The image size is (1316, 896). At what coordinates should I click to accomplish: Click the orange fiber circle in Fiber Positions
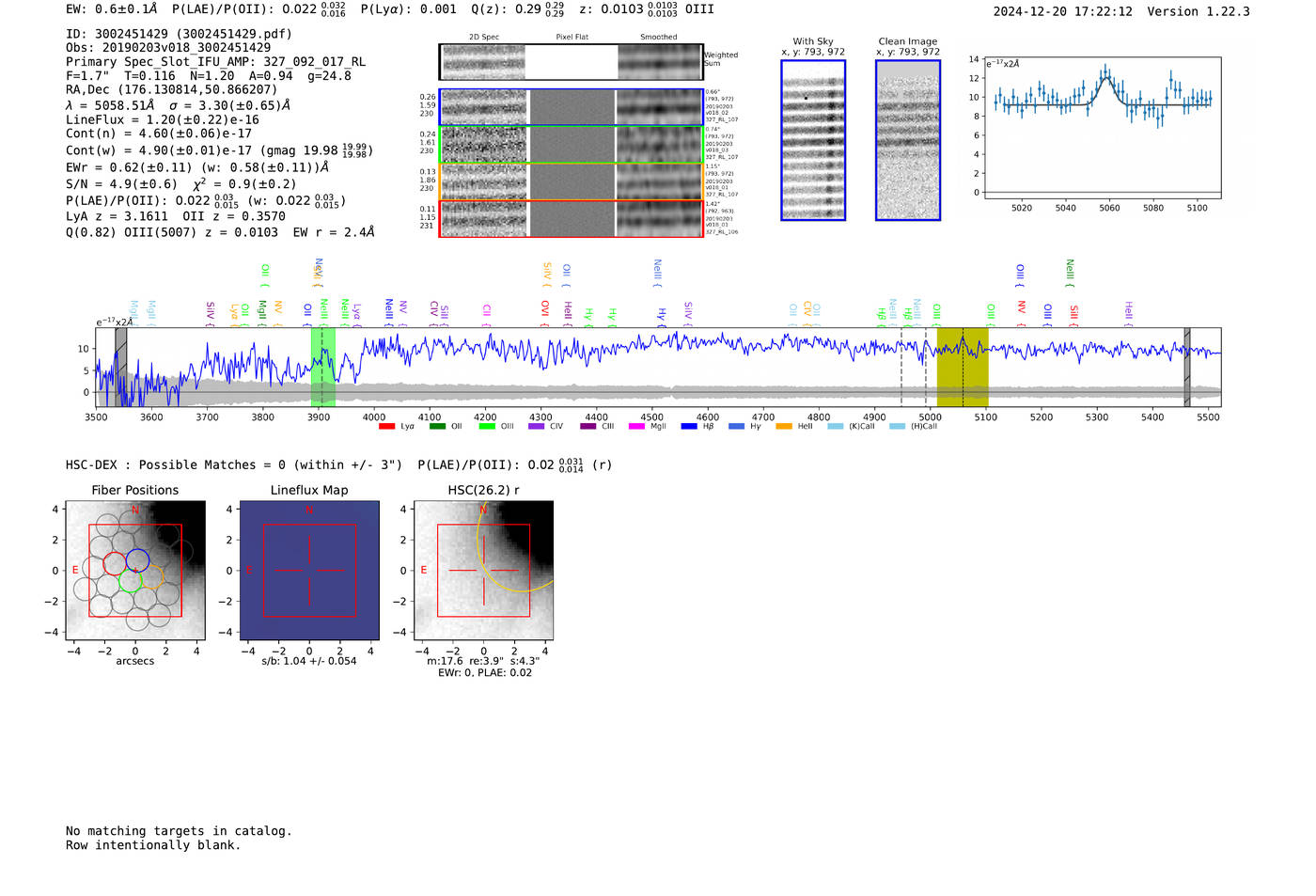click(x=151, y=577)
